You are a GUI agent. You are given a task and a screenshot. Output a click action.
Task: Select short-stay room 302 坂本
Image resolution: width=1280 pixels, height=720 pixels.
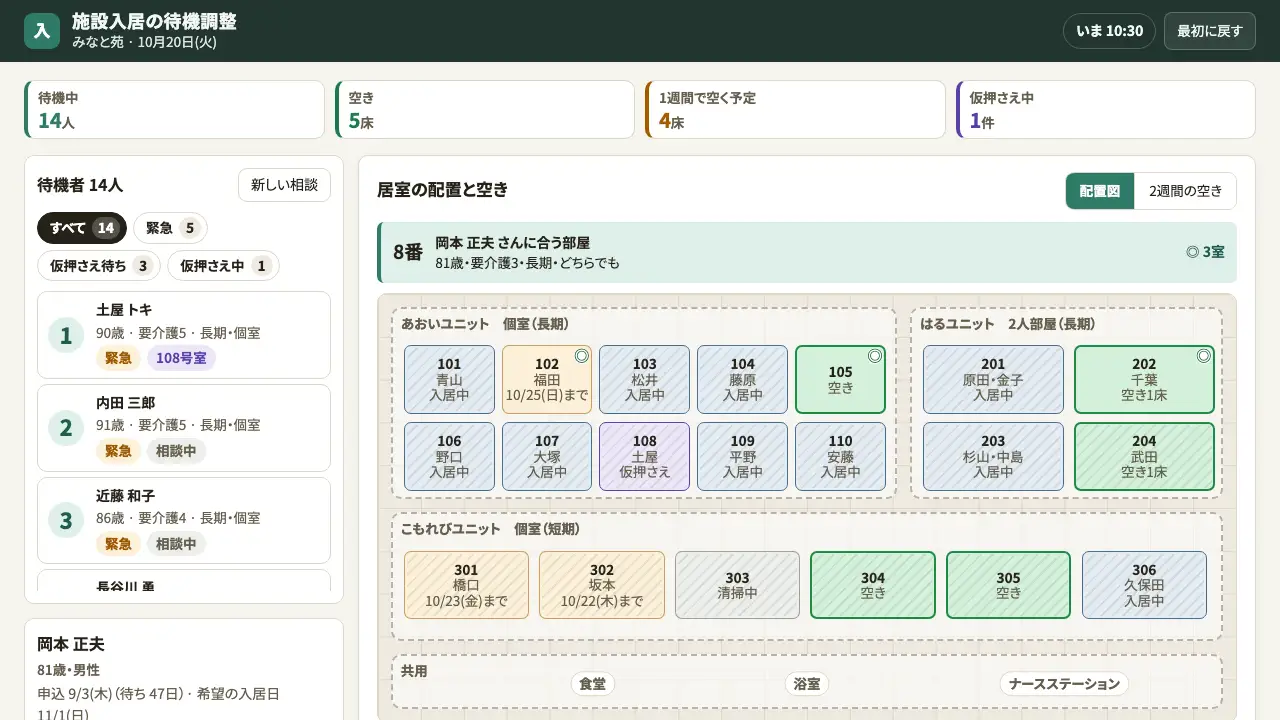pos(602,585)
